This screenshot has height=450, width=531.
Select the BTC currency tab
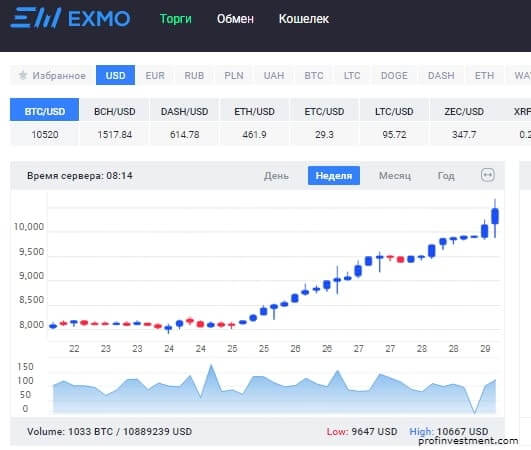(x=314, y=75)
